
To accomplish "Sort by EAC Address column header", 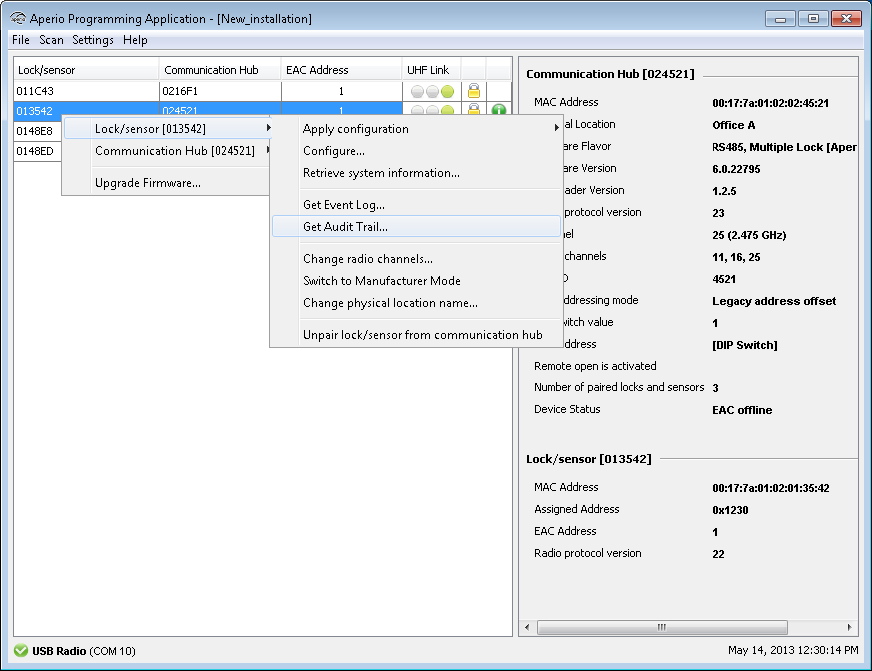I will click(x=341, y=70).
